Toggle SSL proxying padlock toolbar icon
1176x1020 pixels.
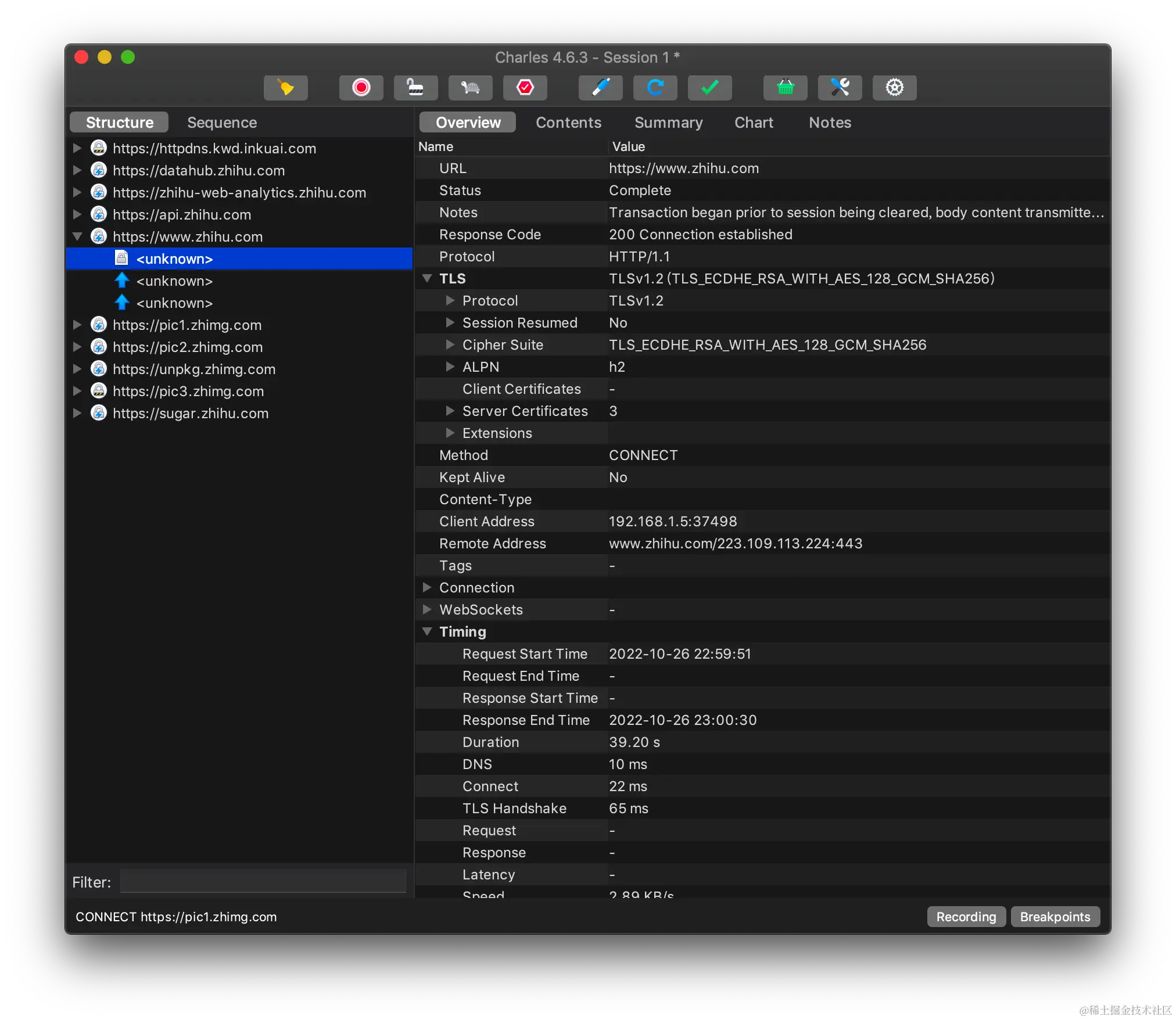(x=415, y=88)
